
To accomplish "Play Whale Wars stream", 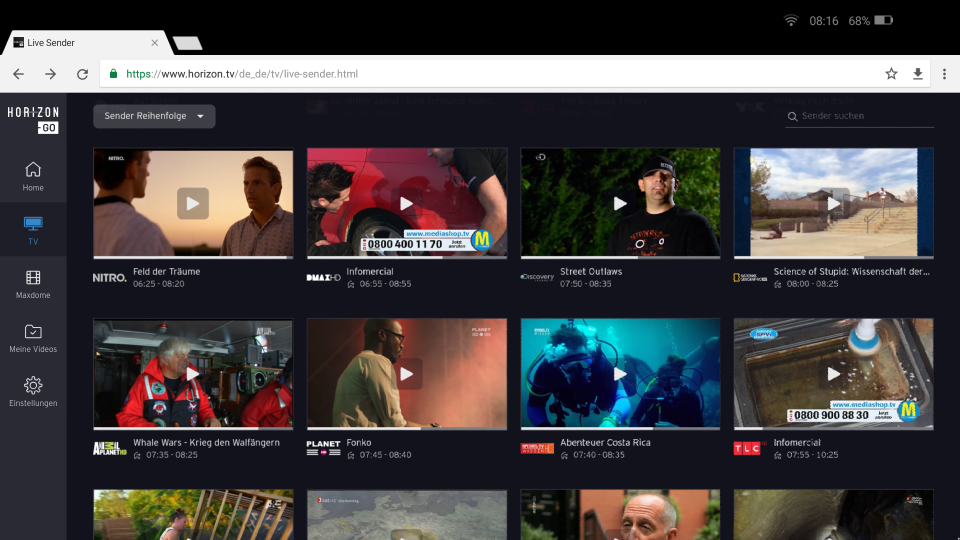I will tap(193, 373).
